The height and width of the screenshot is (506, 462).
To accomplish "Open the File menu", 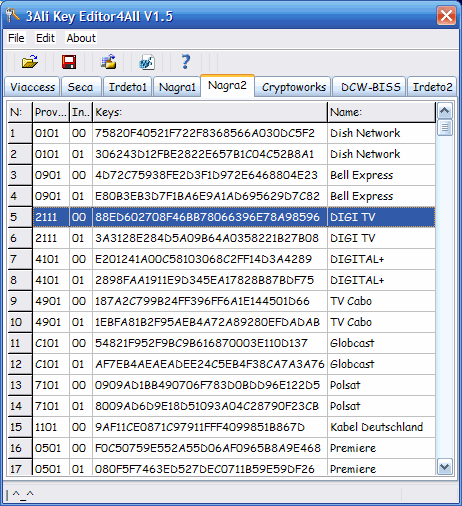I will (x=16, y=38).
